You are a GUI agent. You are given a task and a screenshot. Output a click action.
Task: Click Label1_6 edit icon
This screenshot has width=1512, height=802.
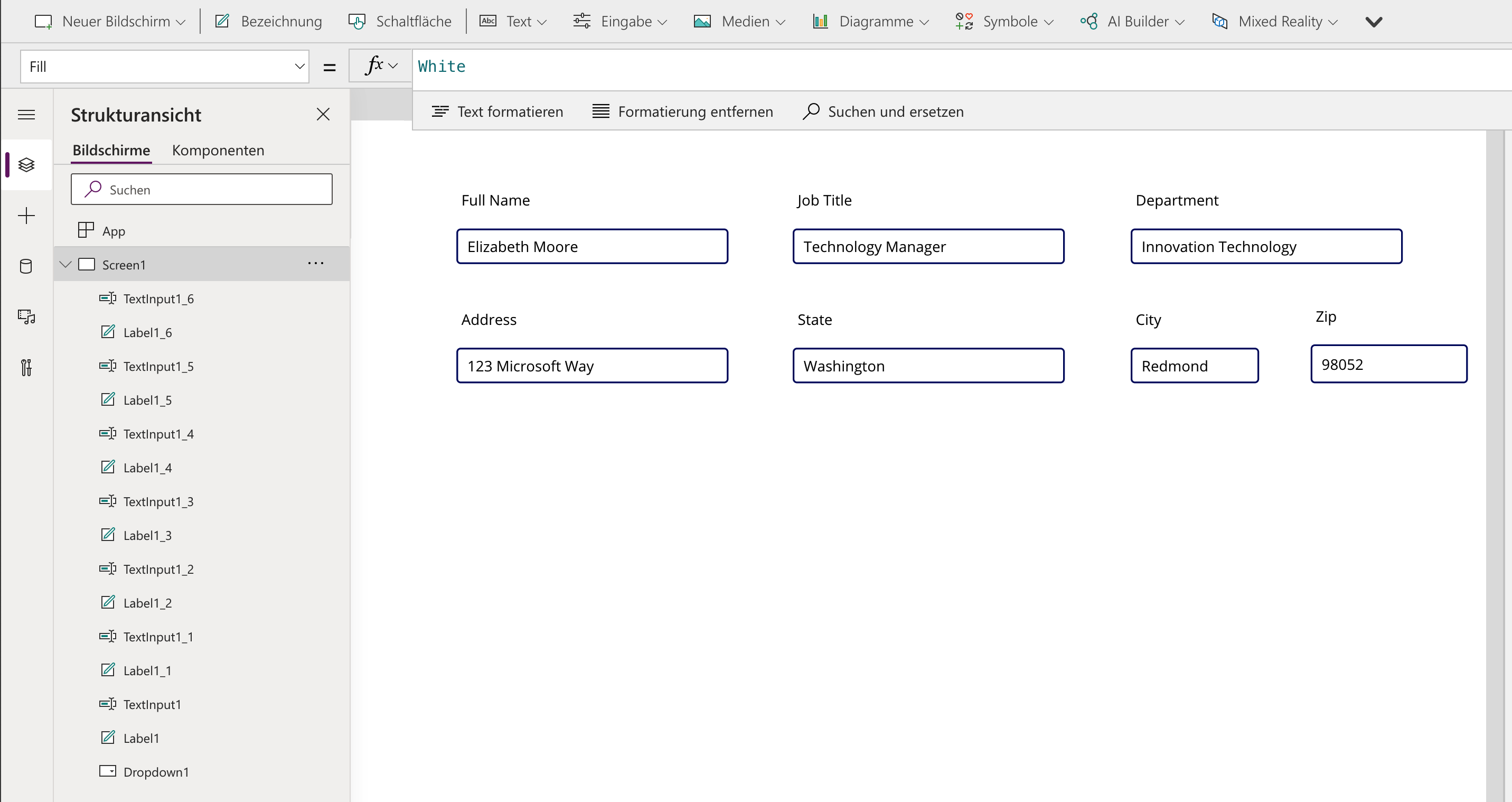pyautogui.click(x=108, y=332)
